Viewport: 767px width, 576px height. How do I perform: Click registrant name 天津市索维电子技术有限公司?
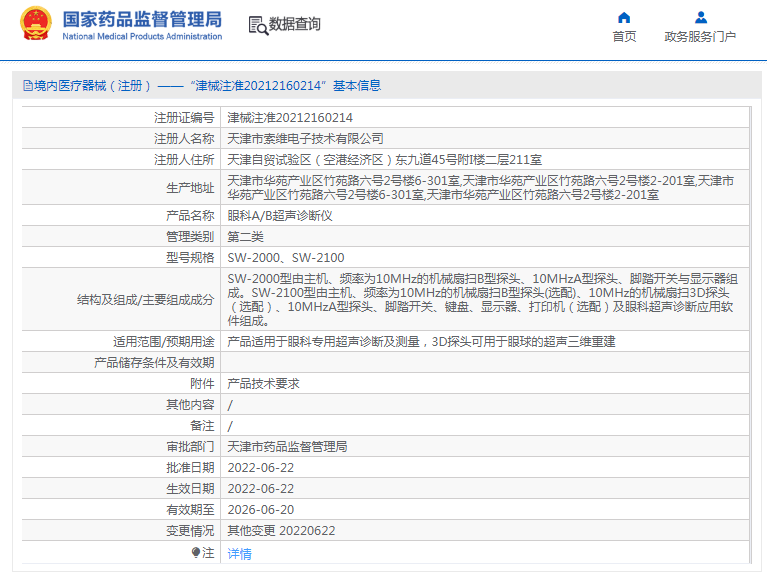coord(305,139)
